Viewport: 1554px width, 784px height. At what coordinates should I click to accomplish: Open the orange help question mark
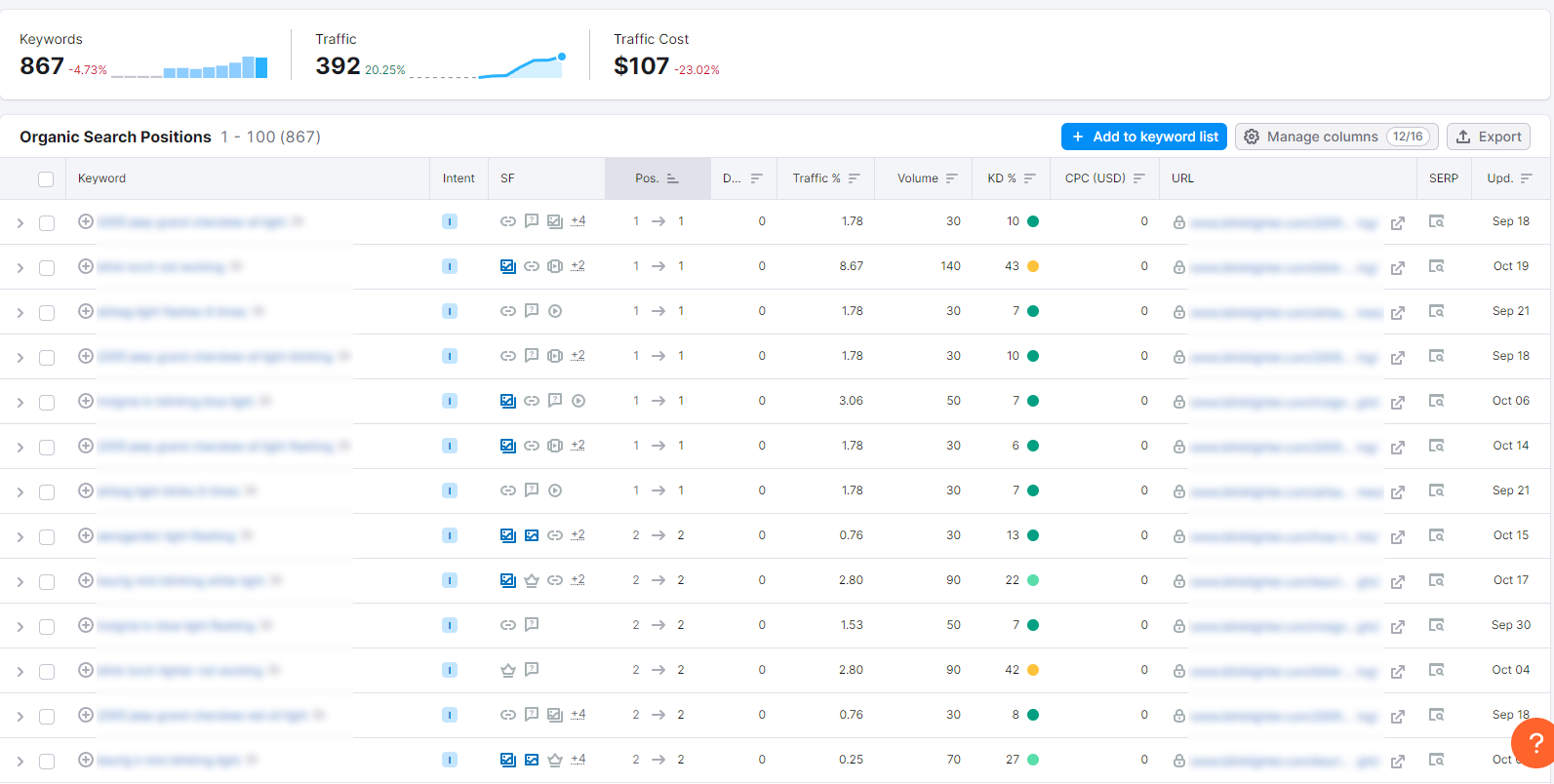pyautogui.click(x=1534, y=743)
